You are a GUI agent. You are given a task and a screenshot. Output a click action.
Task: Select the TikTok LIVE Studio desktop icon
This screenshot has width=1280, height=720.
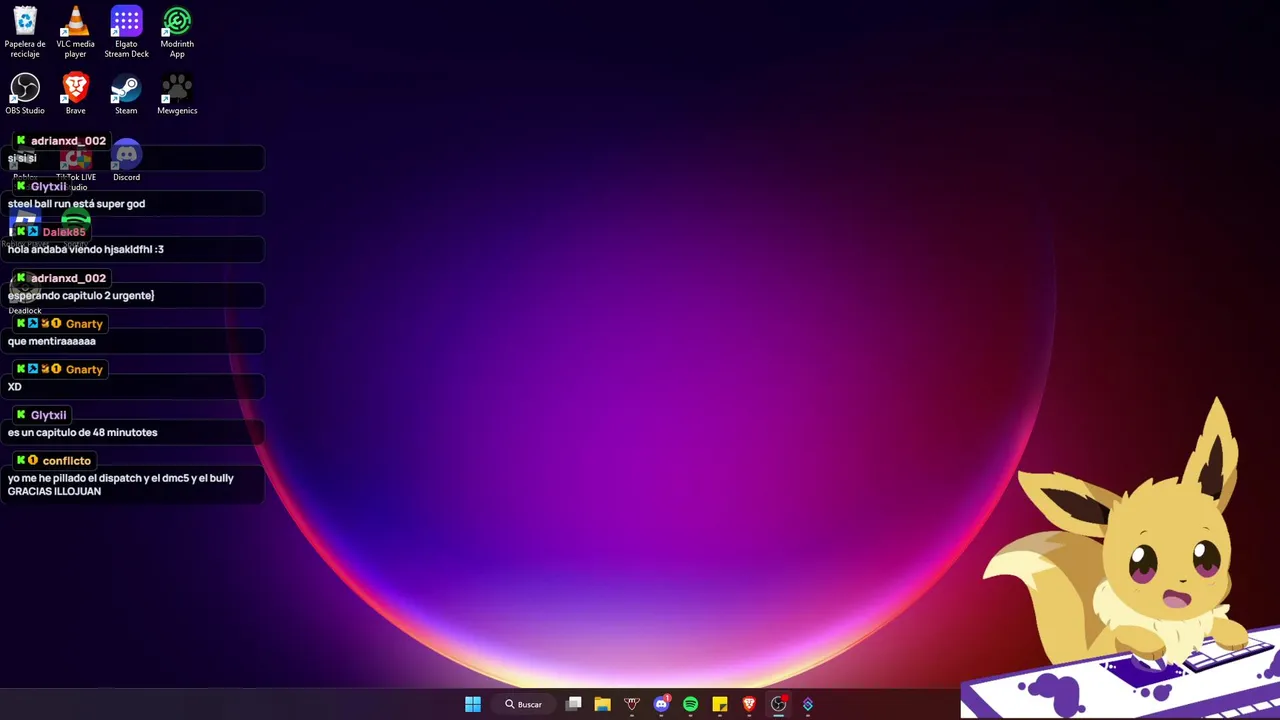(75, 166)
